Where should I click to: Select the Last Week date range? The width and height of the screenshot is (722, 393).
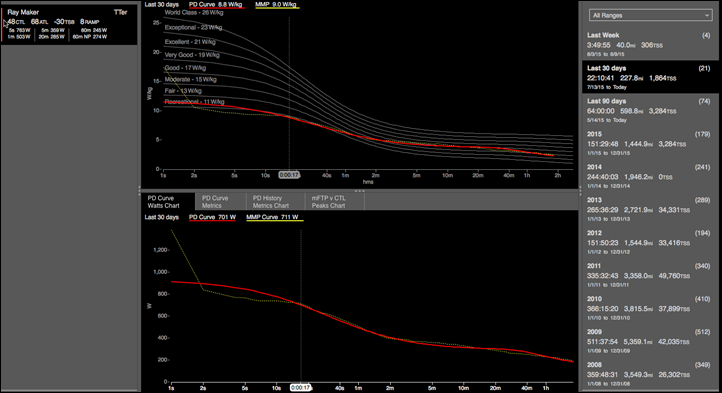click(x=649, y=44)
